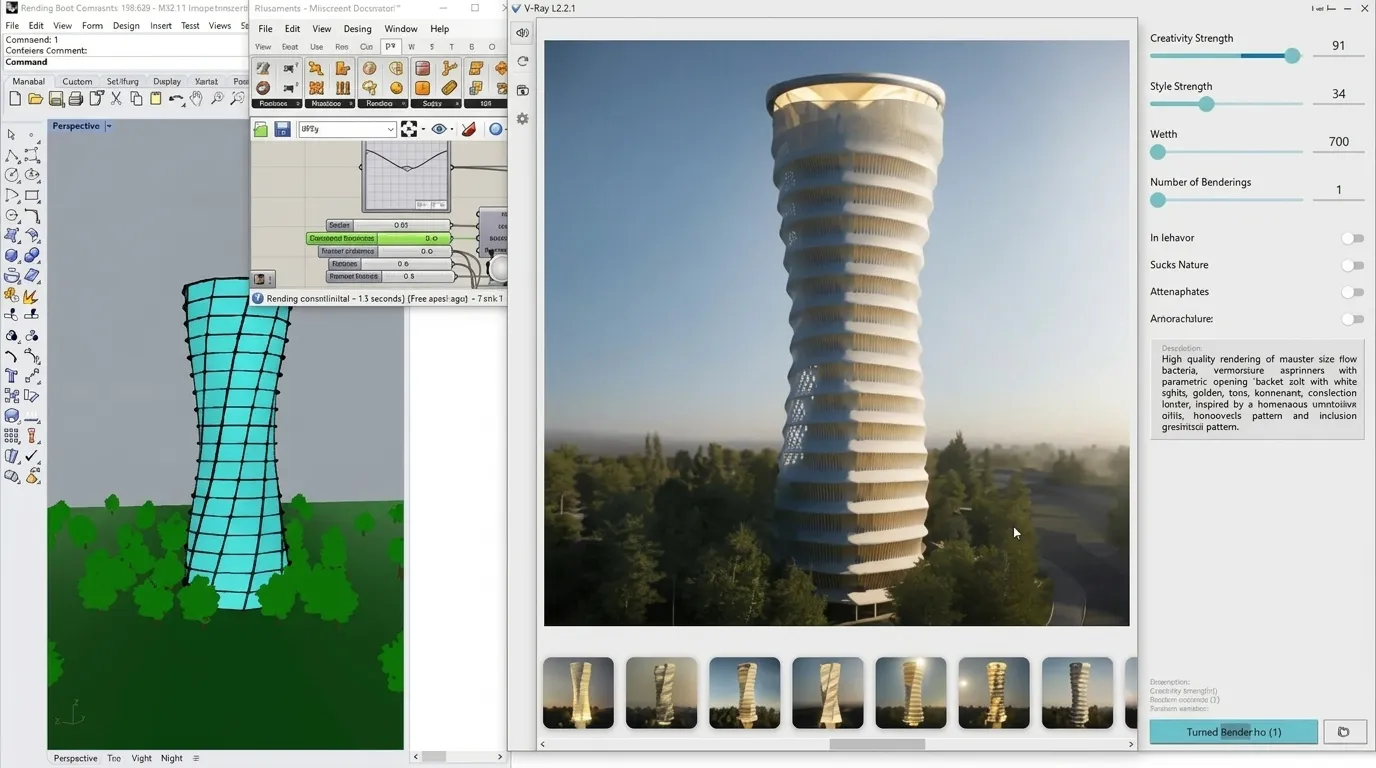Toggle the eye preview icon in Grasshopper toolbar

point(438,129)
